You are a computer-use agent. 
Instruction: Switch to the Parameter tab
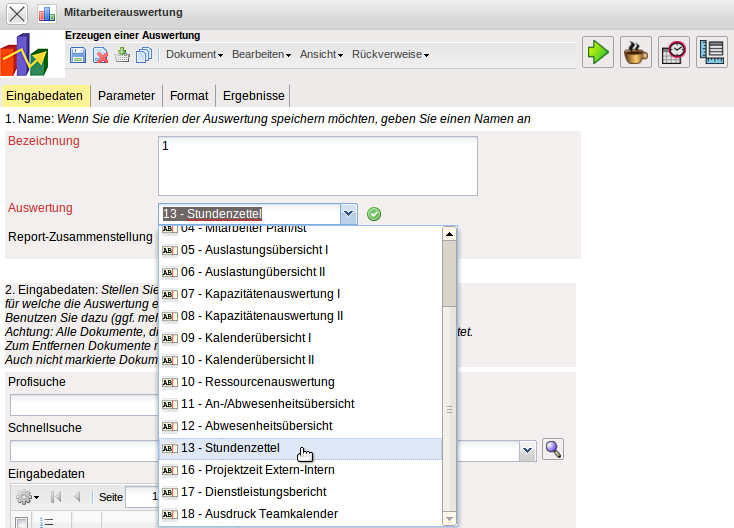[x=126, y=96]
